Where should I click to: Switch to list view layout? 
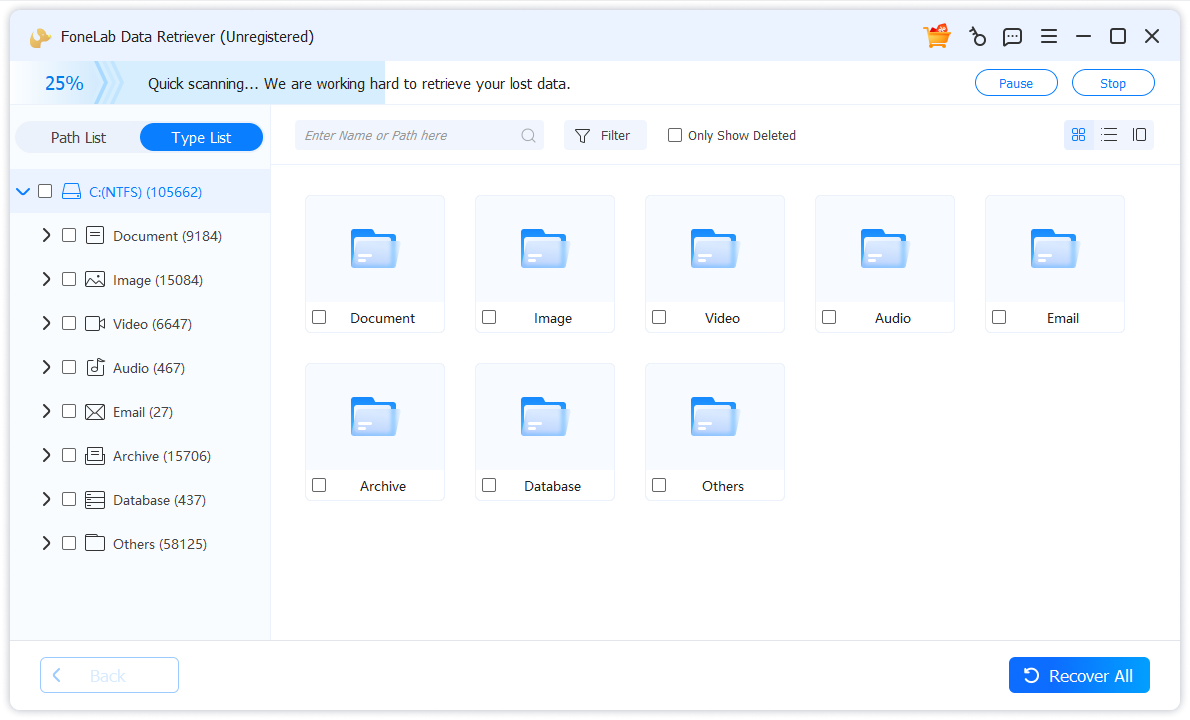1109,135
